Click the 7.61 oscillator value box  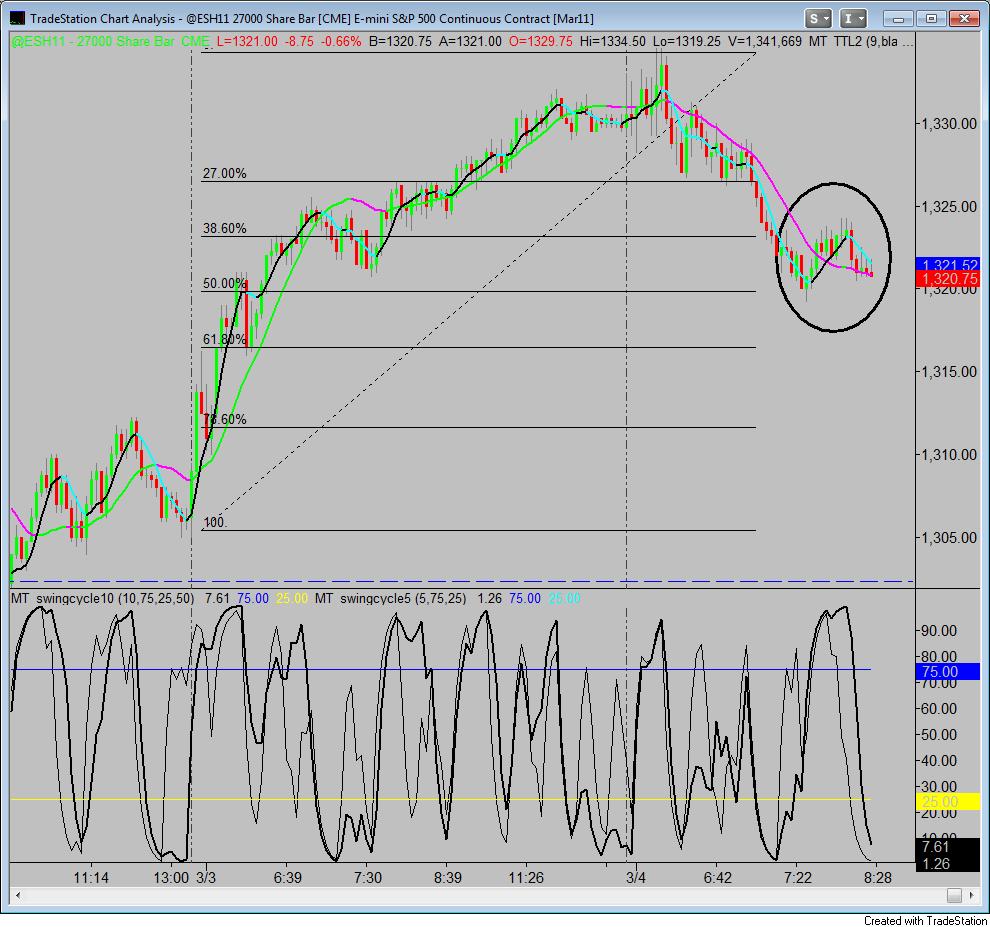tap(947, 847)
